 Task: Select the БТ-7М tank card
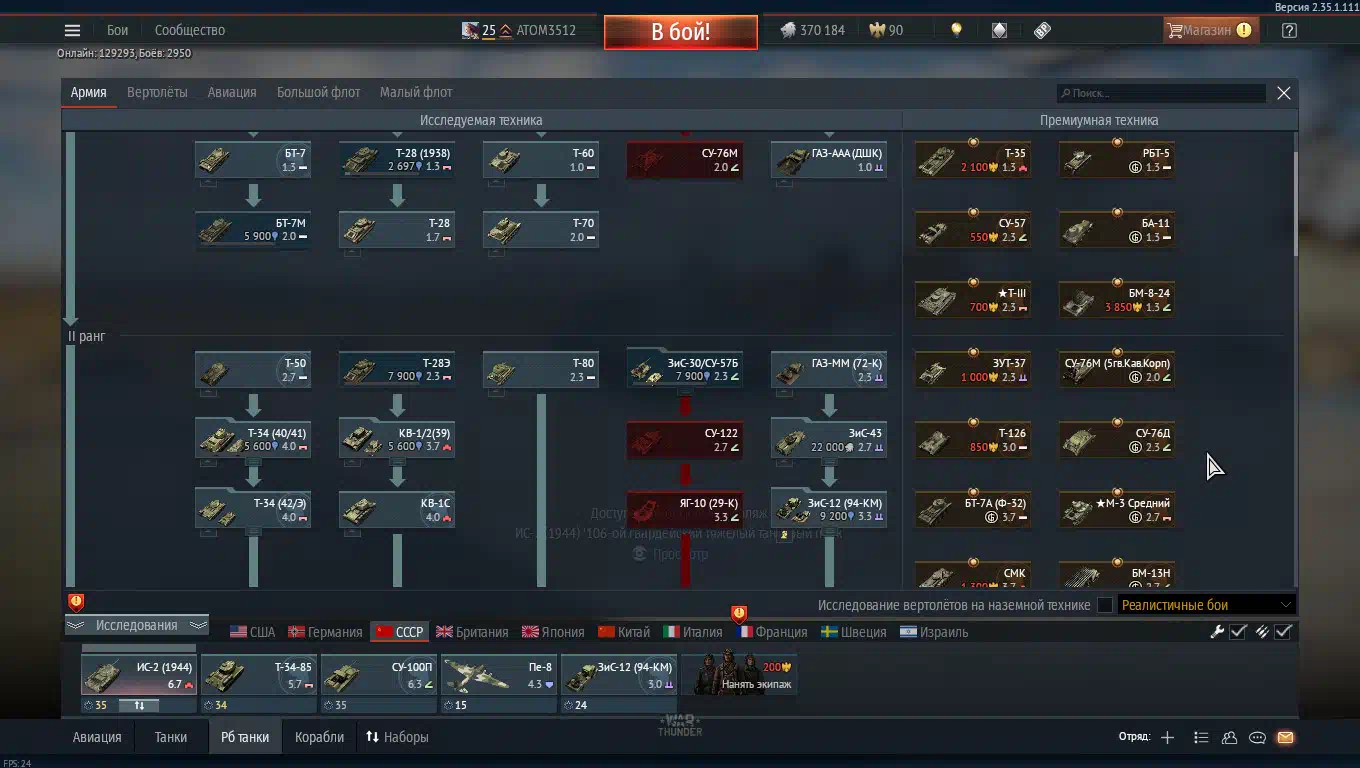(x=253, y=230)
